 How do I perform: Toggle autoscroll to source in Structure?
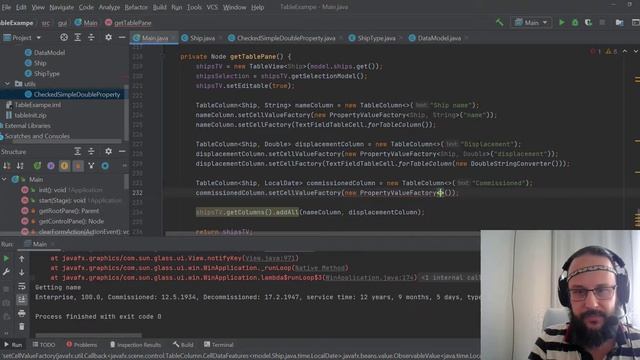pos(105,166)
